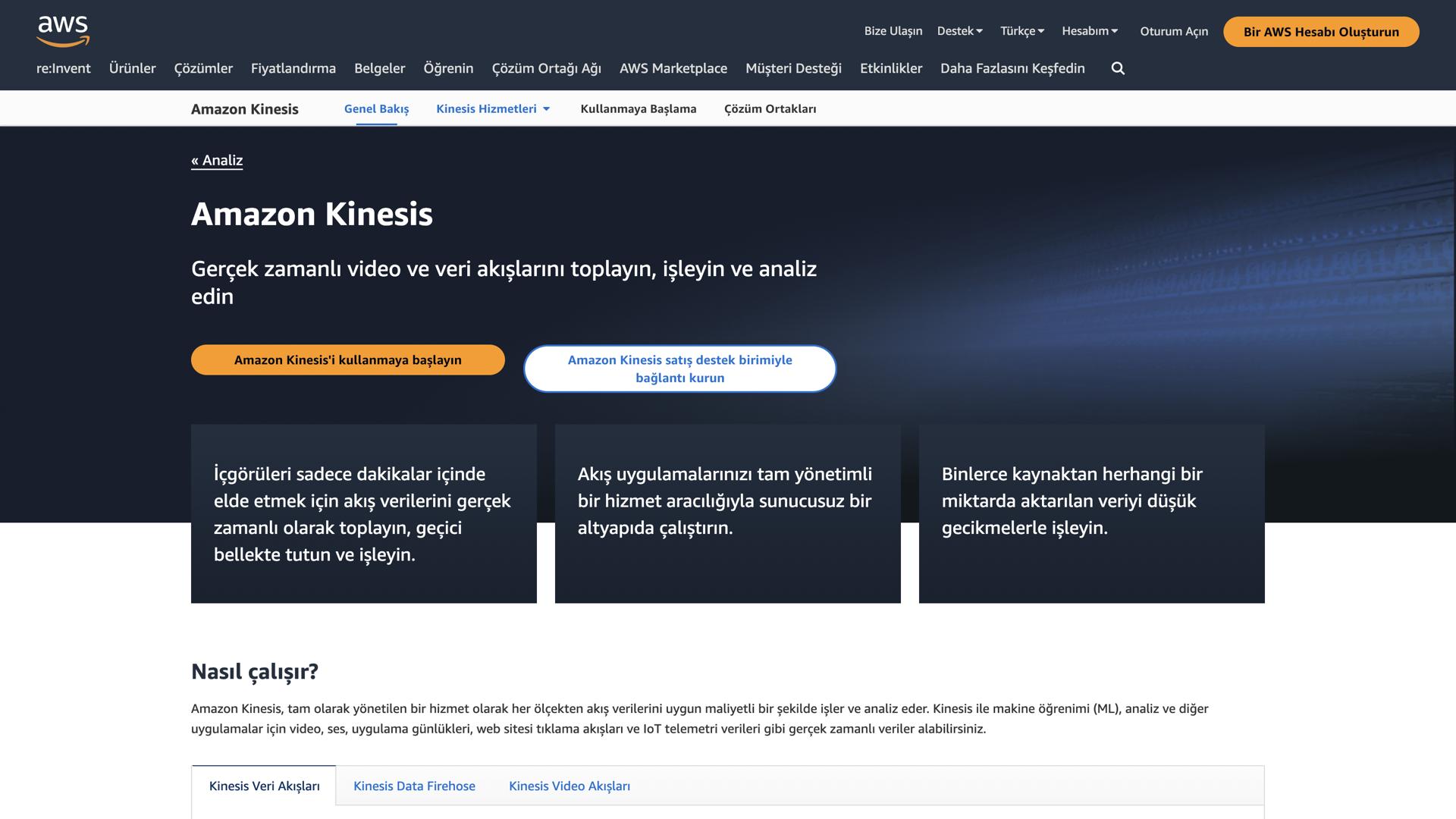
Task: Contact the Kinesis sales support team
Action: (679, 369)
